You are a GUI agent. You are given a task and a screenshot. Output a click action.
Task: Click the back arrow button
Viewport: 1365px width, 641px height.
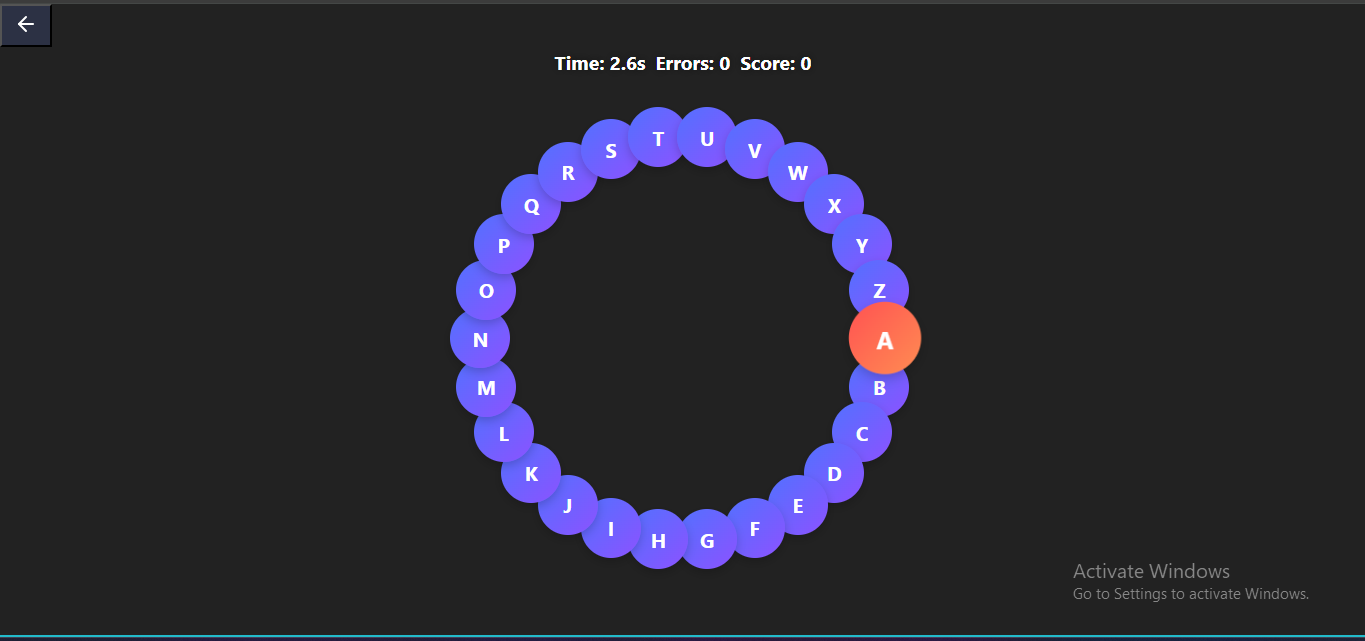pos(26,25)
